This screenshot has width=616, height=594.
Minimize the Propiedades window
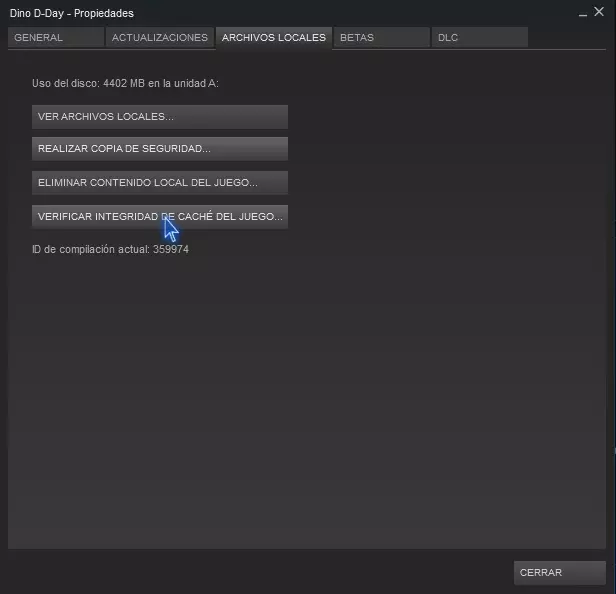[583, 13]
